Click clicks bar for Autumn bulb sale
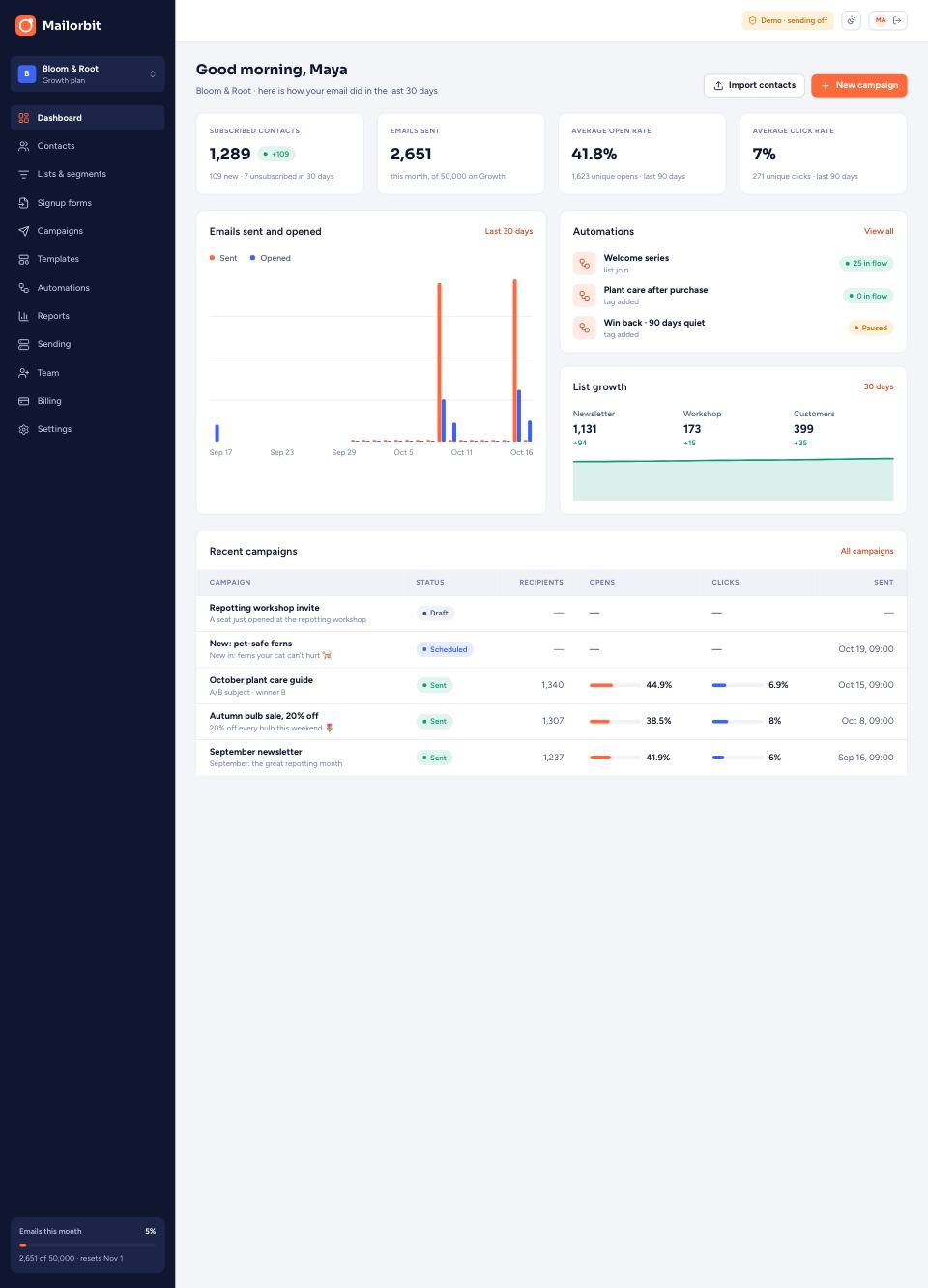928x1288 pixels. [737, 721]
